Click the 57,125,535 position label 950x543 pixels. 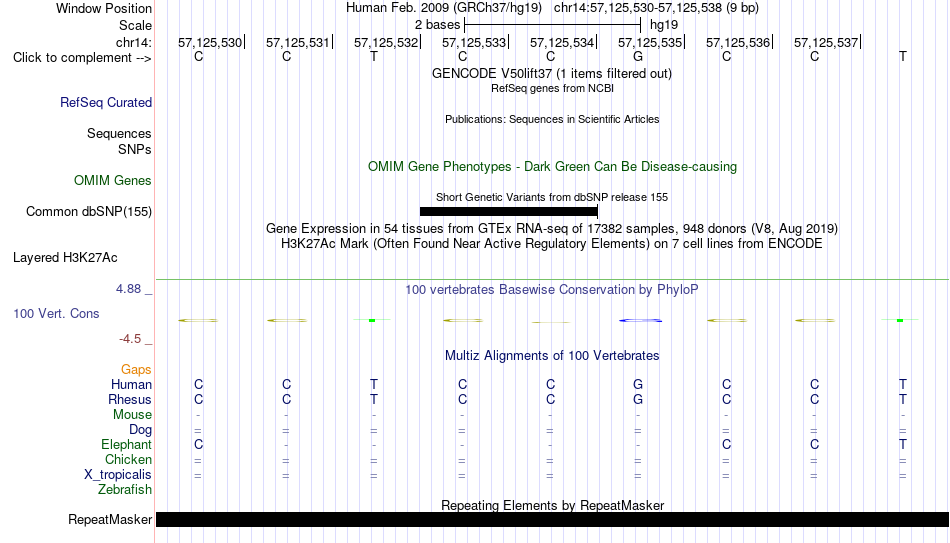(650, 42)
